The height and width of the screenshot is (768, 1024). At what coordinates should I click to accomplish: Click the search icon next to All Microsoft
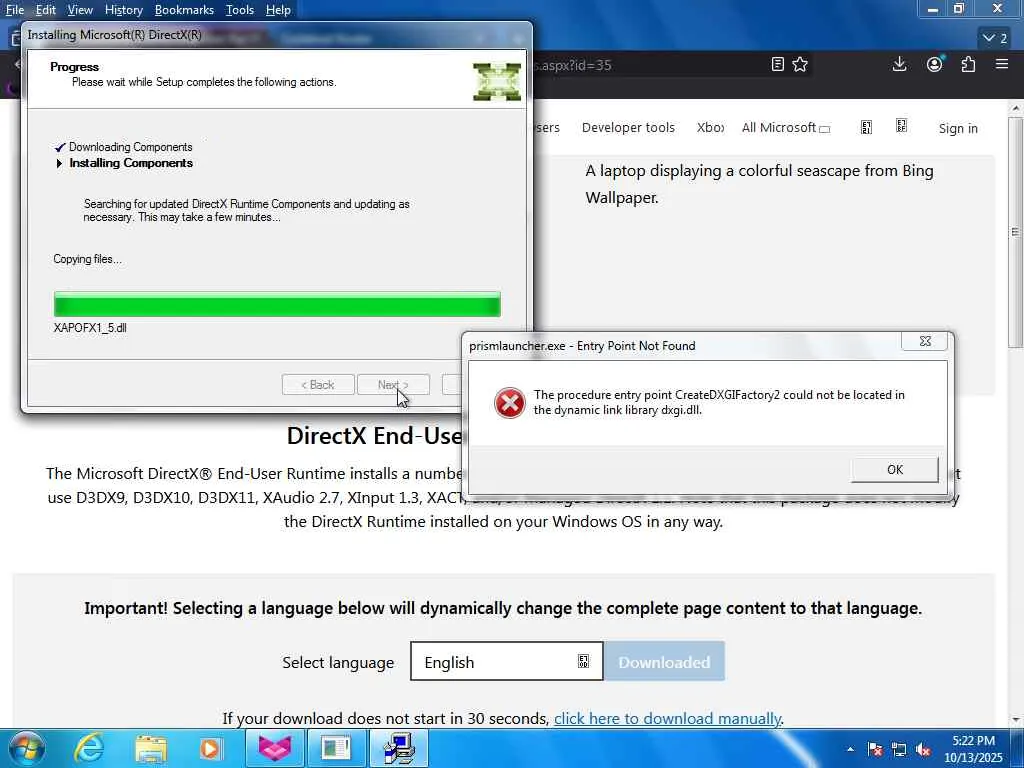pos(866,127)
